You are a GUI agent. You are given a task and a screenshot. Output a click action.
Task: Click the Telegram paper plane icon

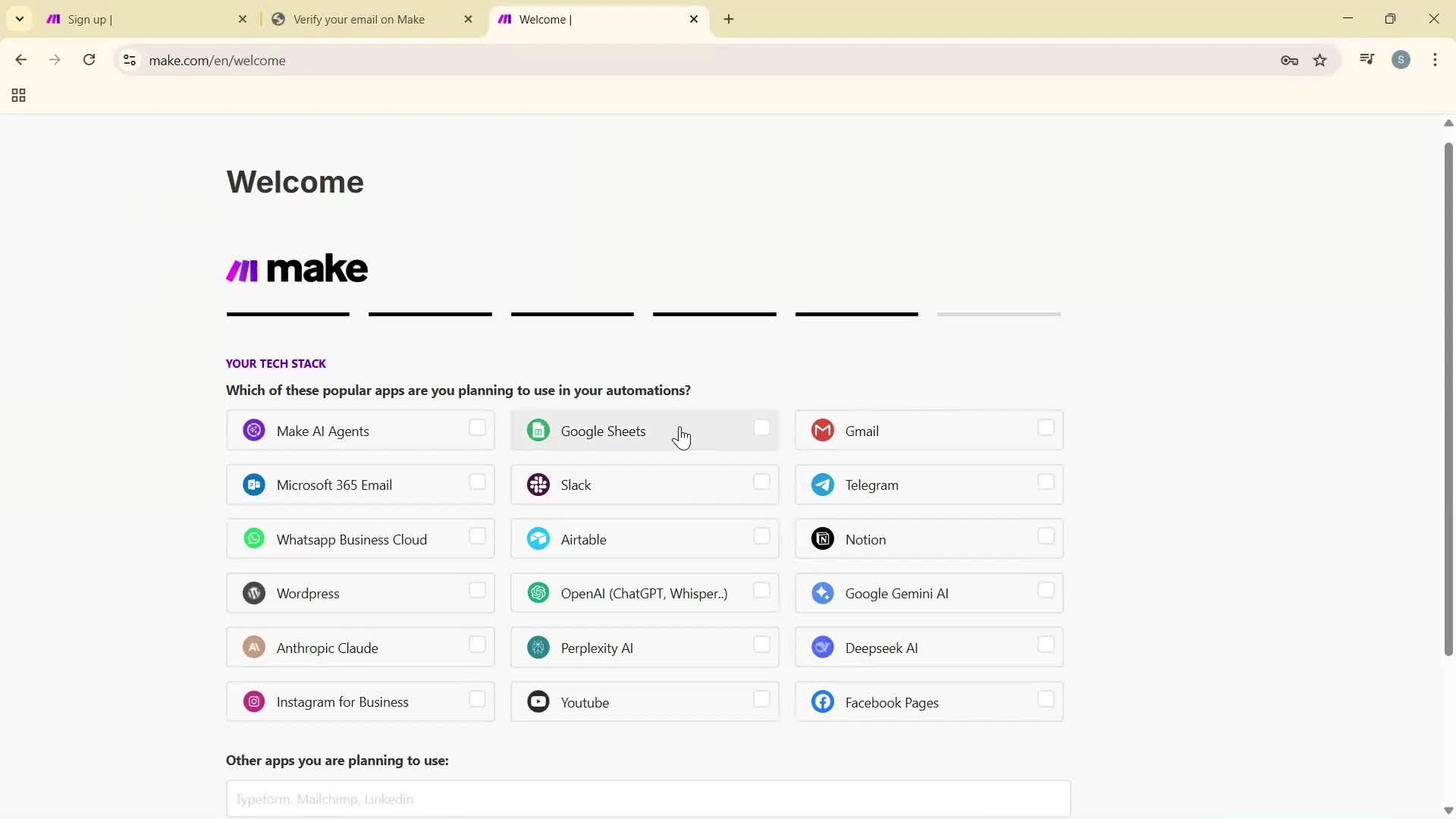(823, 485)
